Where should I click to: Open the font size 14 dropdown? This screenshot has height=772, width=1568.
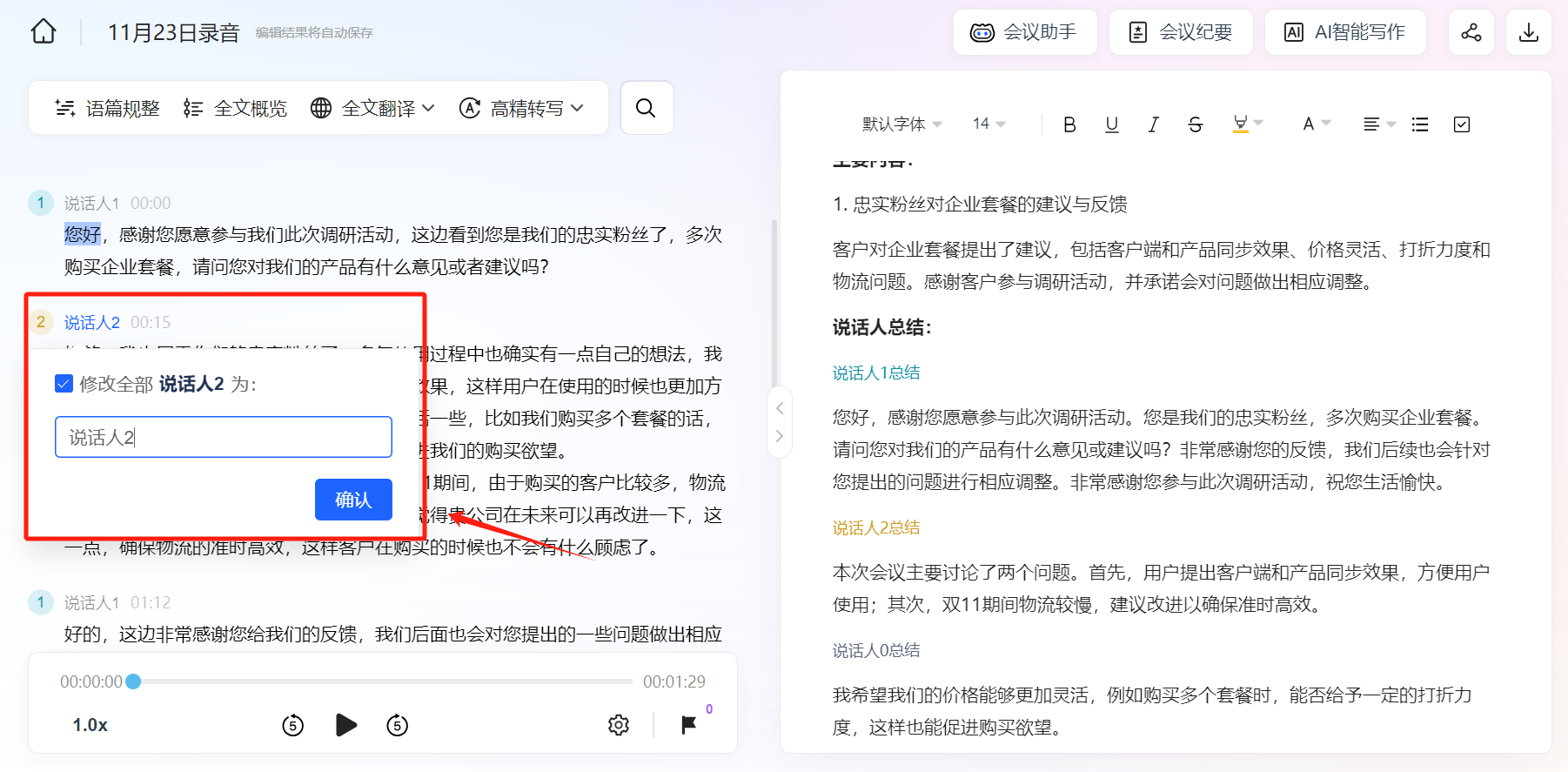988,124
